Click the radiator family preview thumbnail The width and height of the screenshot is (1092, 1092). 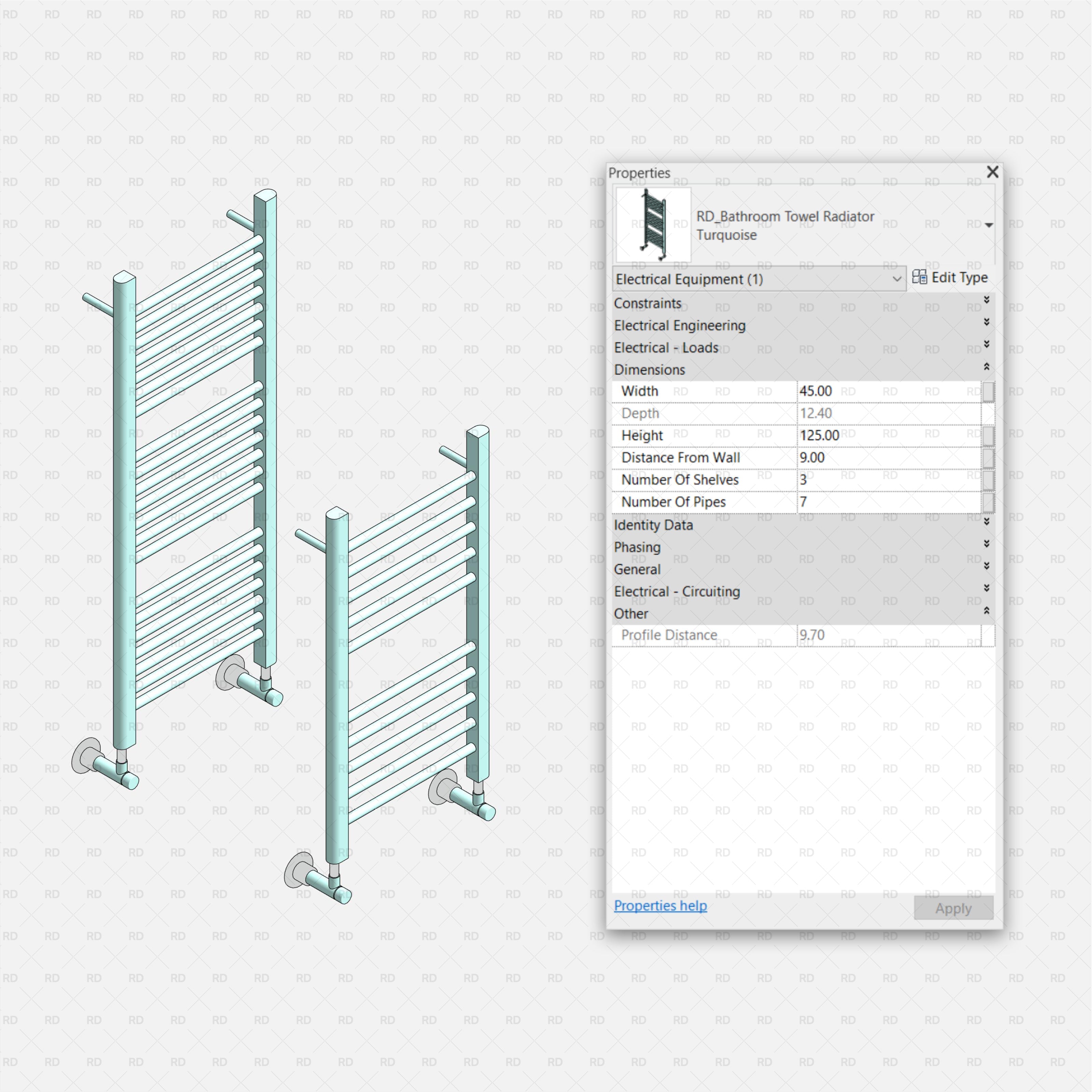653,224
